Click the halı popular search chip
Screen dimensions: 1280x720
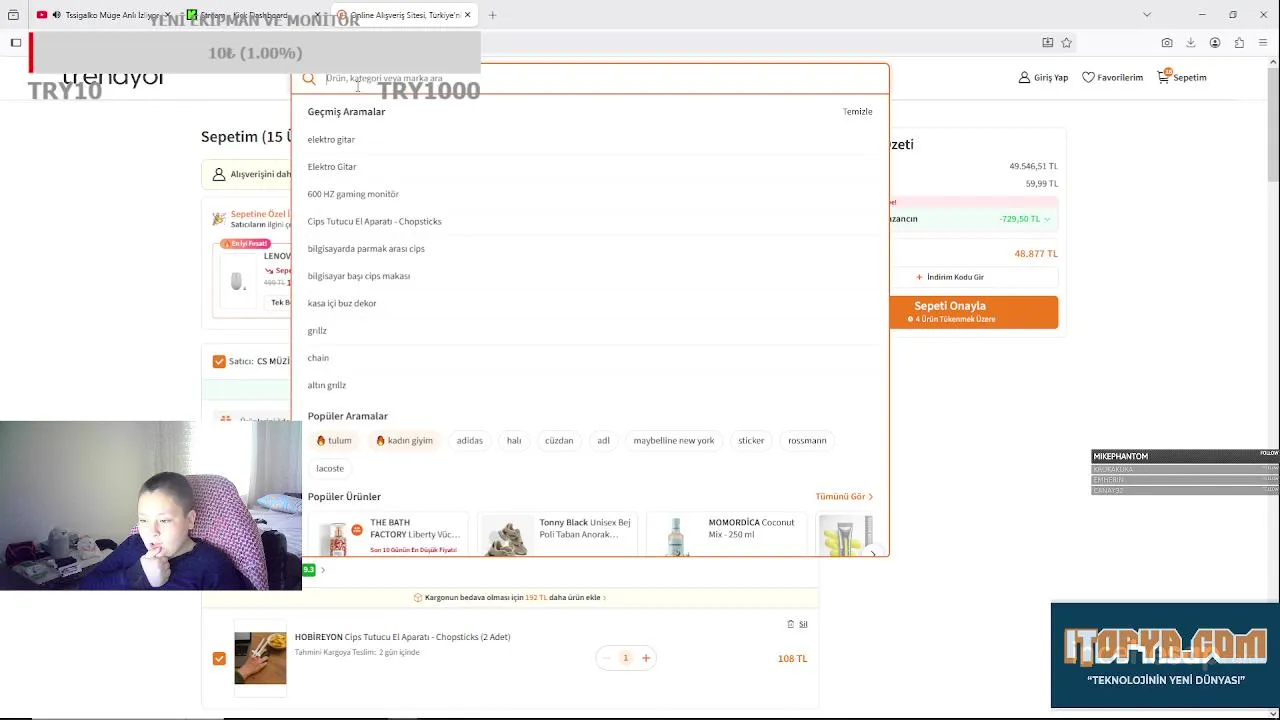514,440
